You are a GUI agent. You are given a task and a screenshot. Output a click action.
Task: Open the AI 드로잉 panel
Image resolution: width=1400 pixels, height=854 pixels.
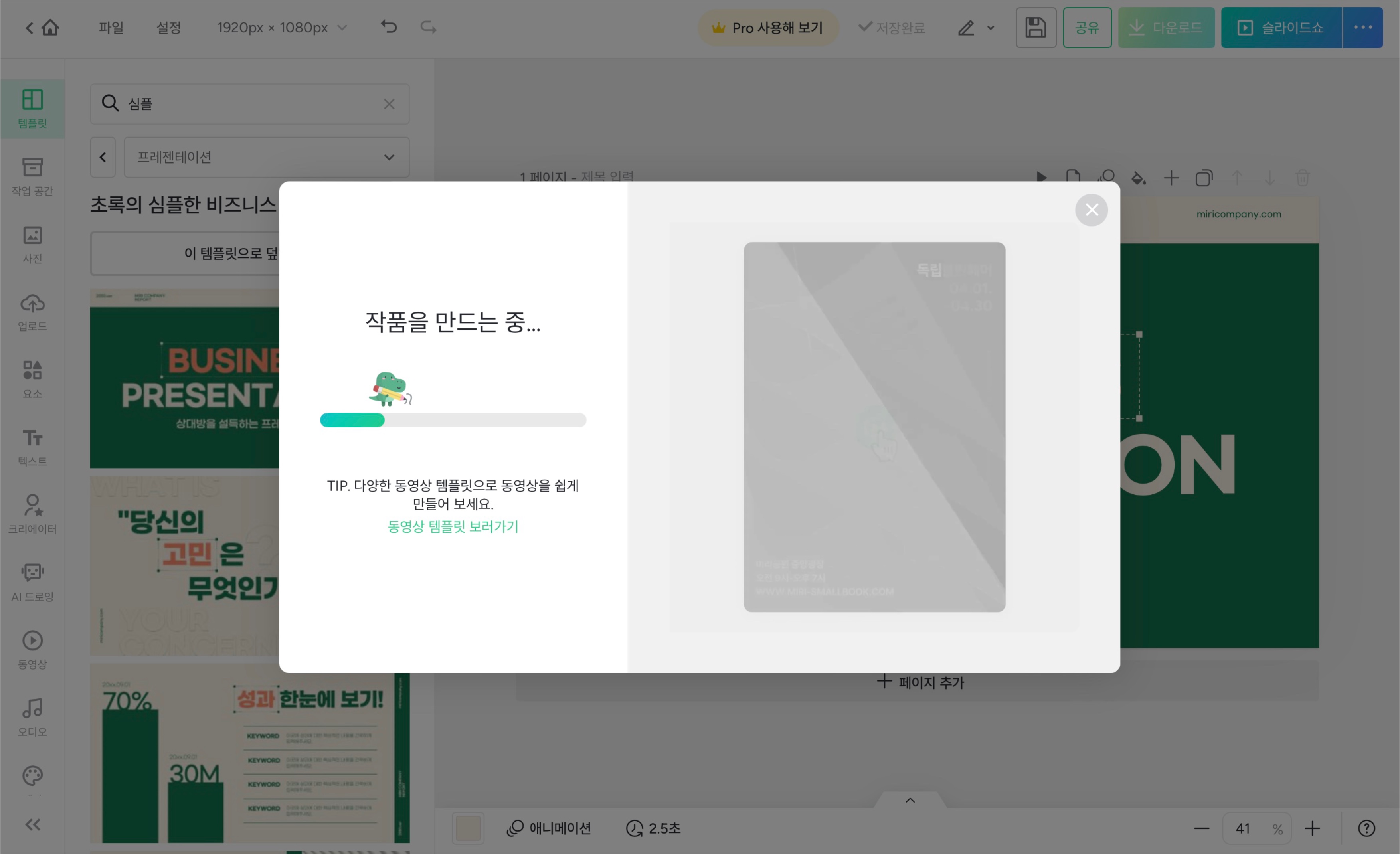click(32, 582)
